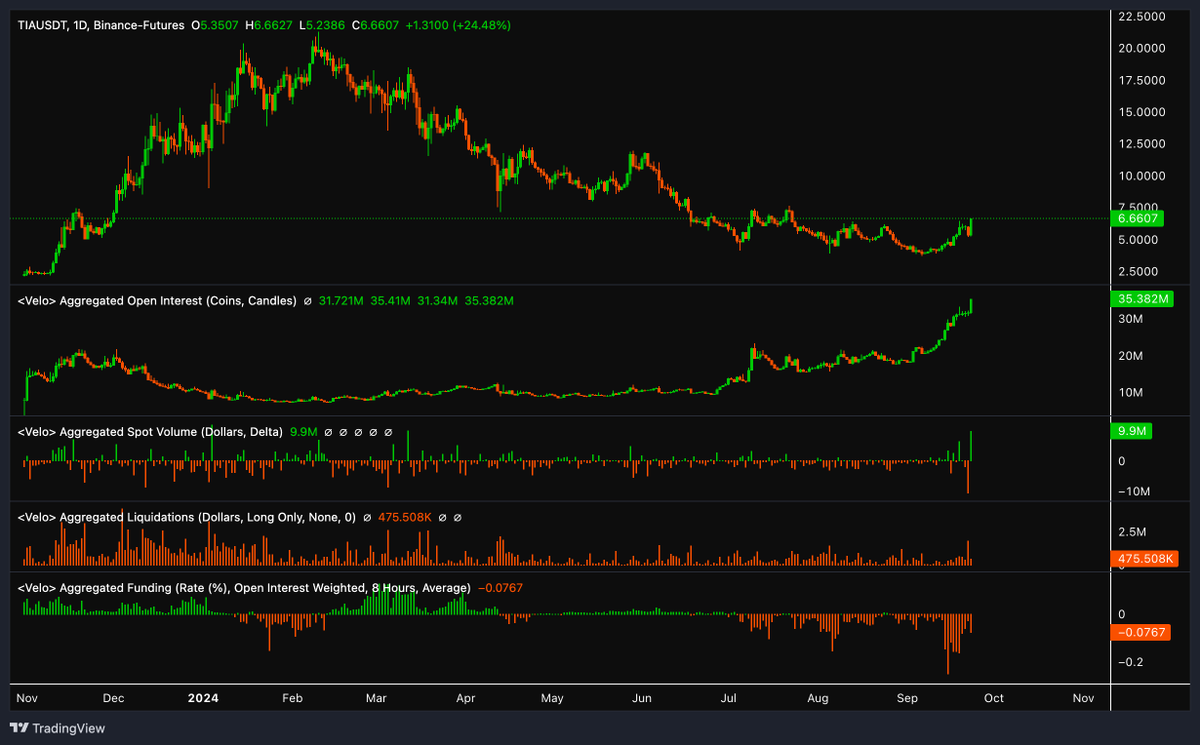Click the -10M spot volume axis label
Viewport: 1200px width, 745px height.
click(x=1136, y=491)
